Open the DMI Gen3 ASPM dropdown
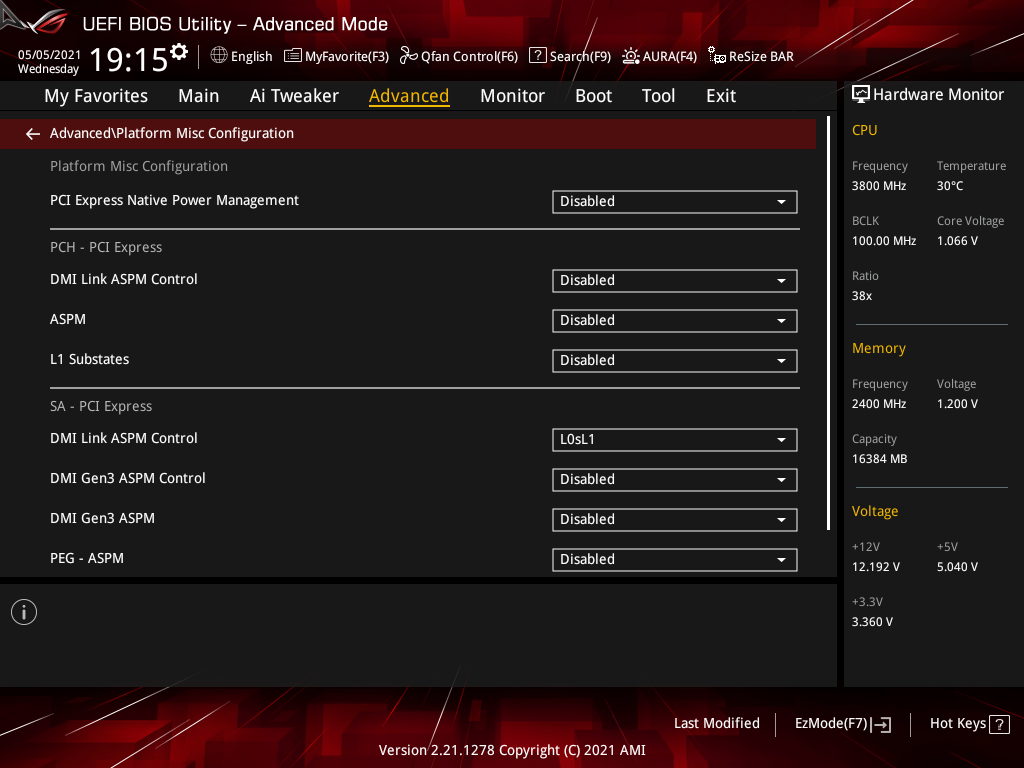Viewport: 1024px width, 768px height. point(675,520)
